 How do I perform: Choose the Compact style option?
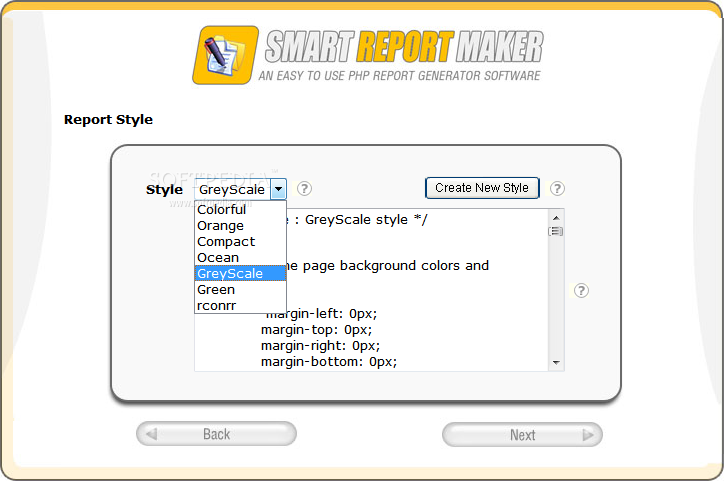240,241
